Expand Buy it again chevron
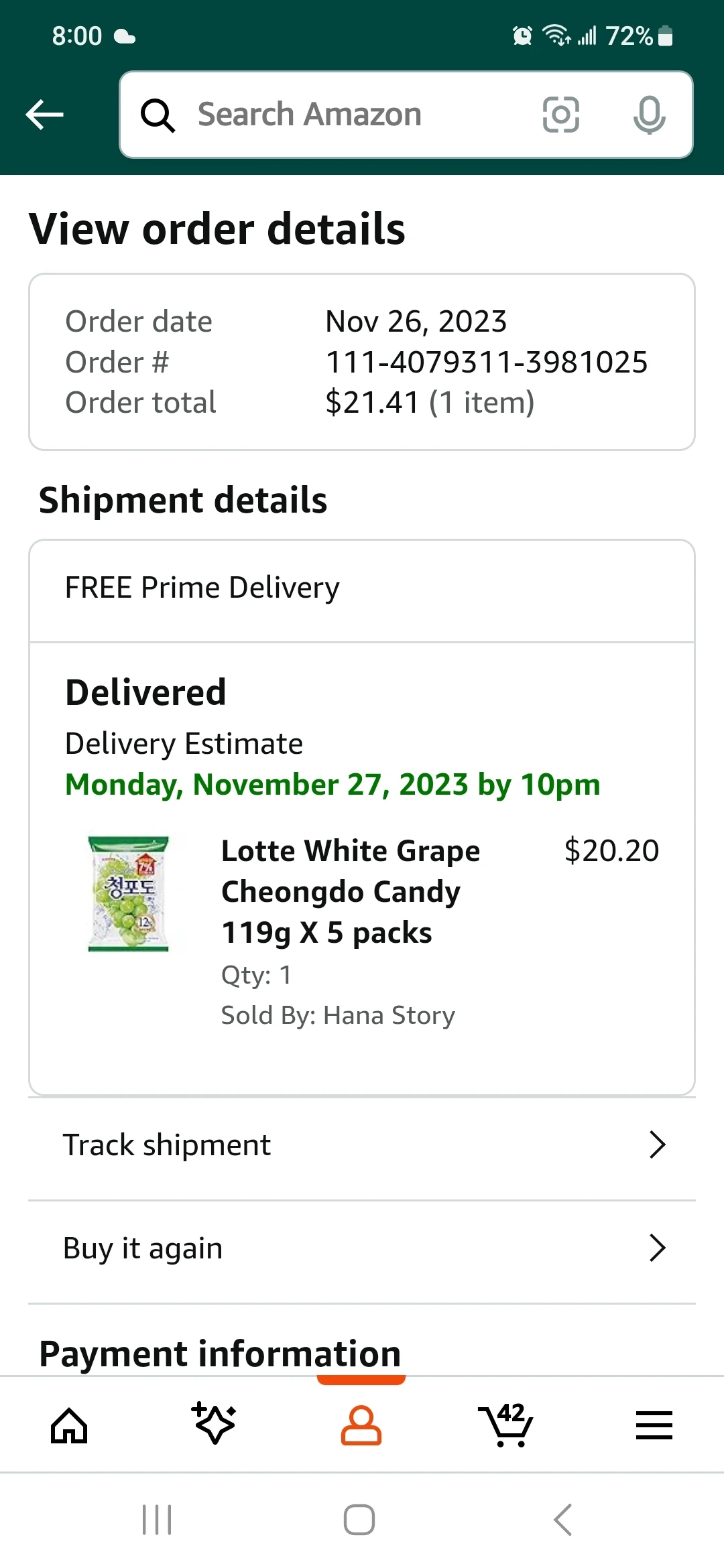 (657, 1248)
